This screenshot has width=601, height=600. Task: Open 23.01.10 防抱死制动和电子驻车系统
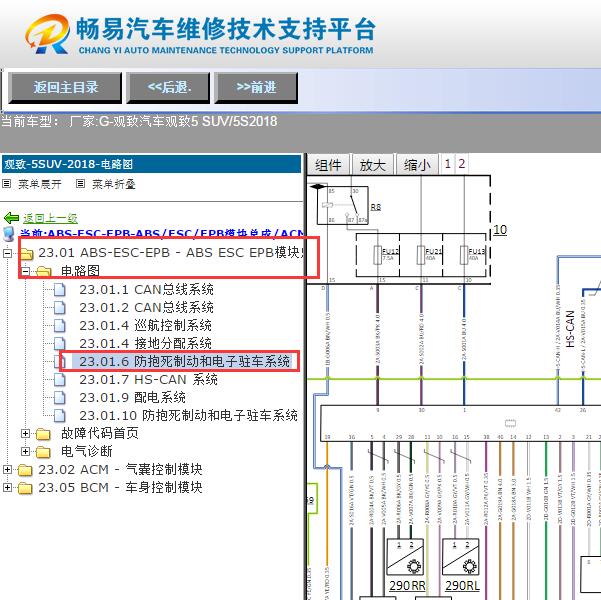189,416
